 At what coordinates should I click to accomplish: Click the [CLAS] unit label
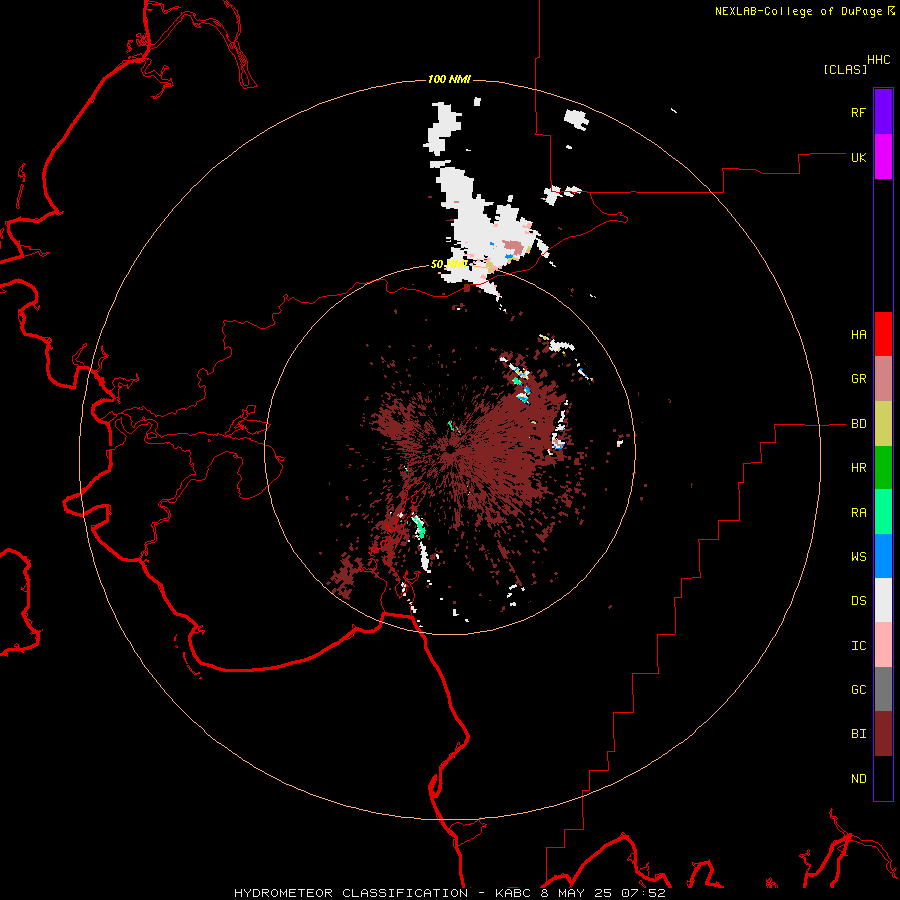[x=845, y=69]
